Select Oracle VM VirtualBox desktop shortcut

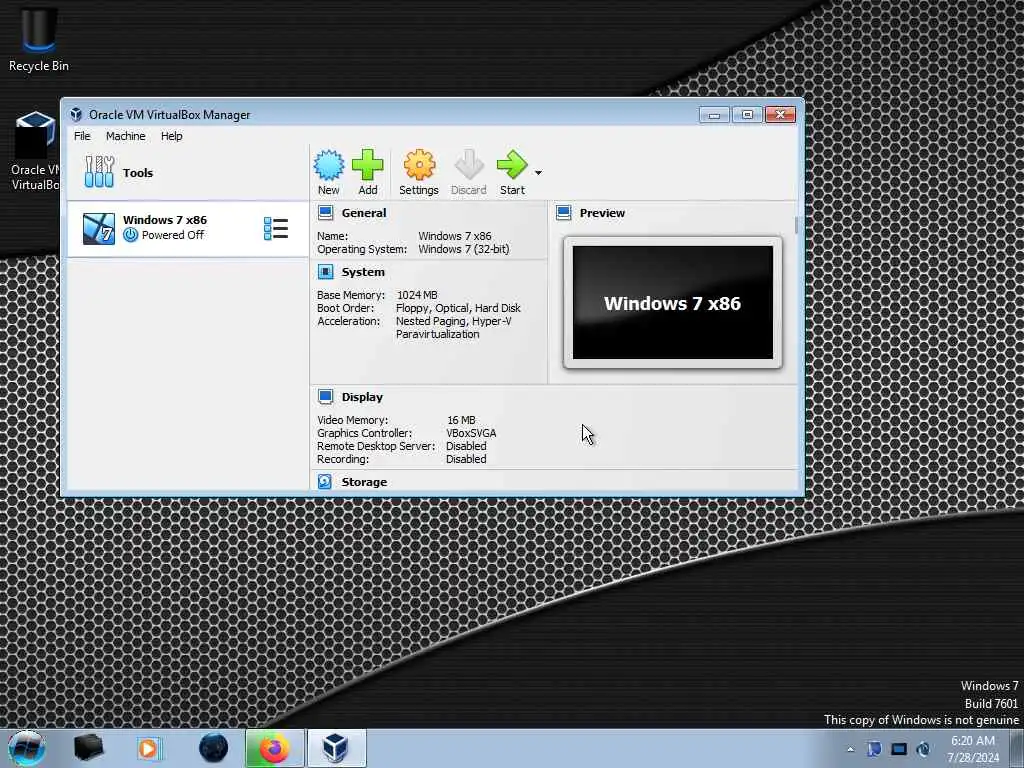35,152
